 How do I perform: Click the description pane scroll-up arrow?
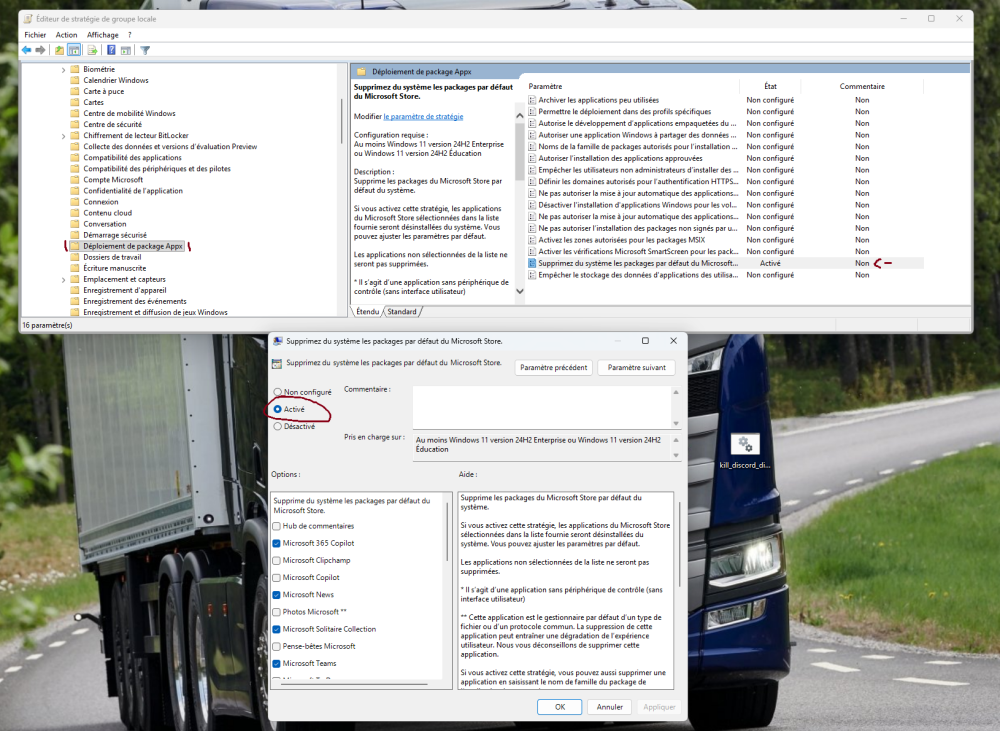(x=520, y=116)
